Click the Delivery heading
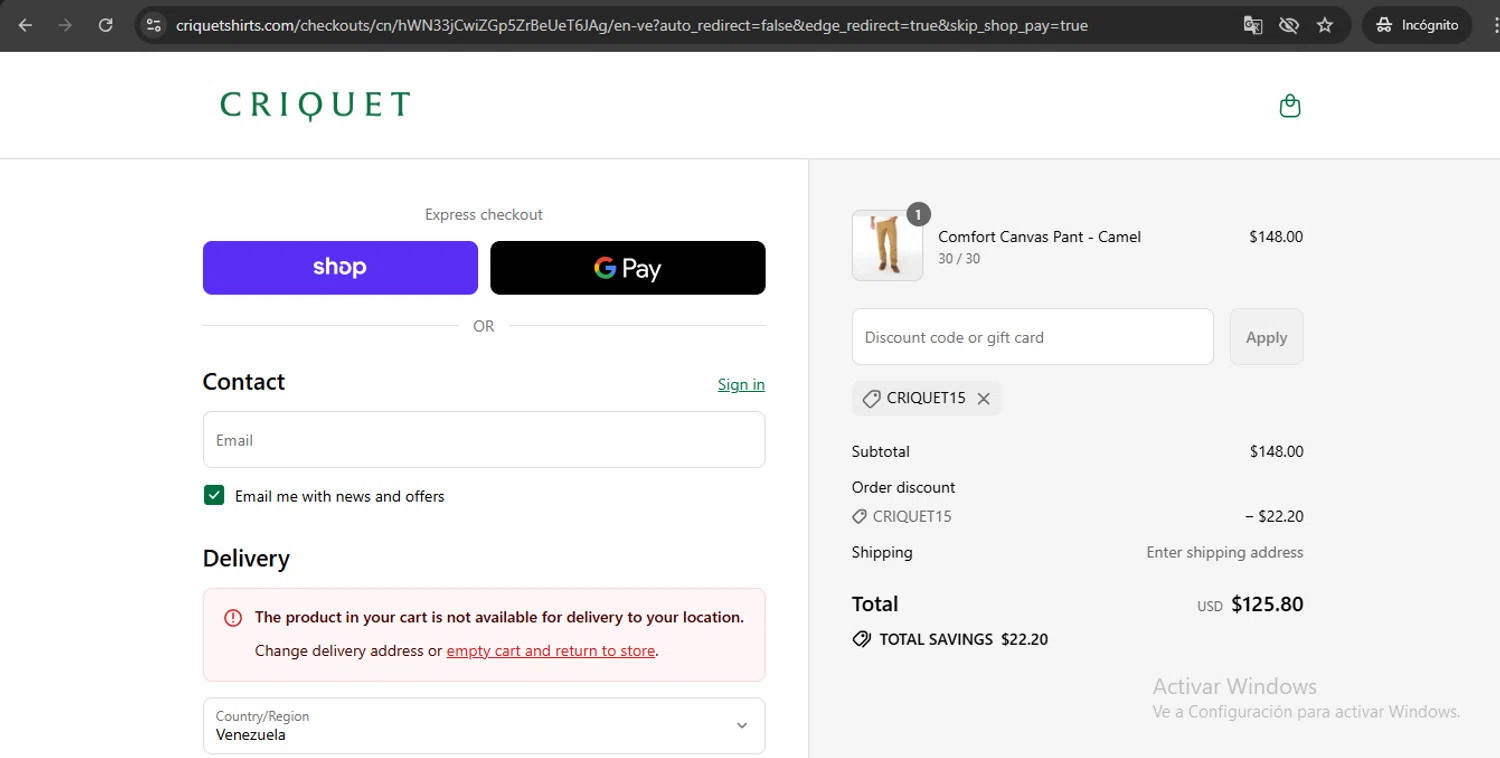 tap(246, 558)
